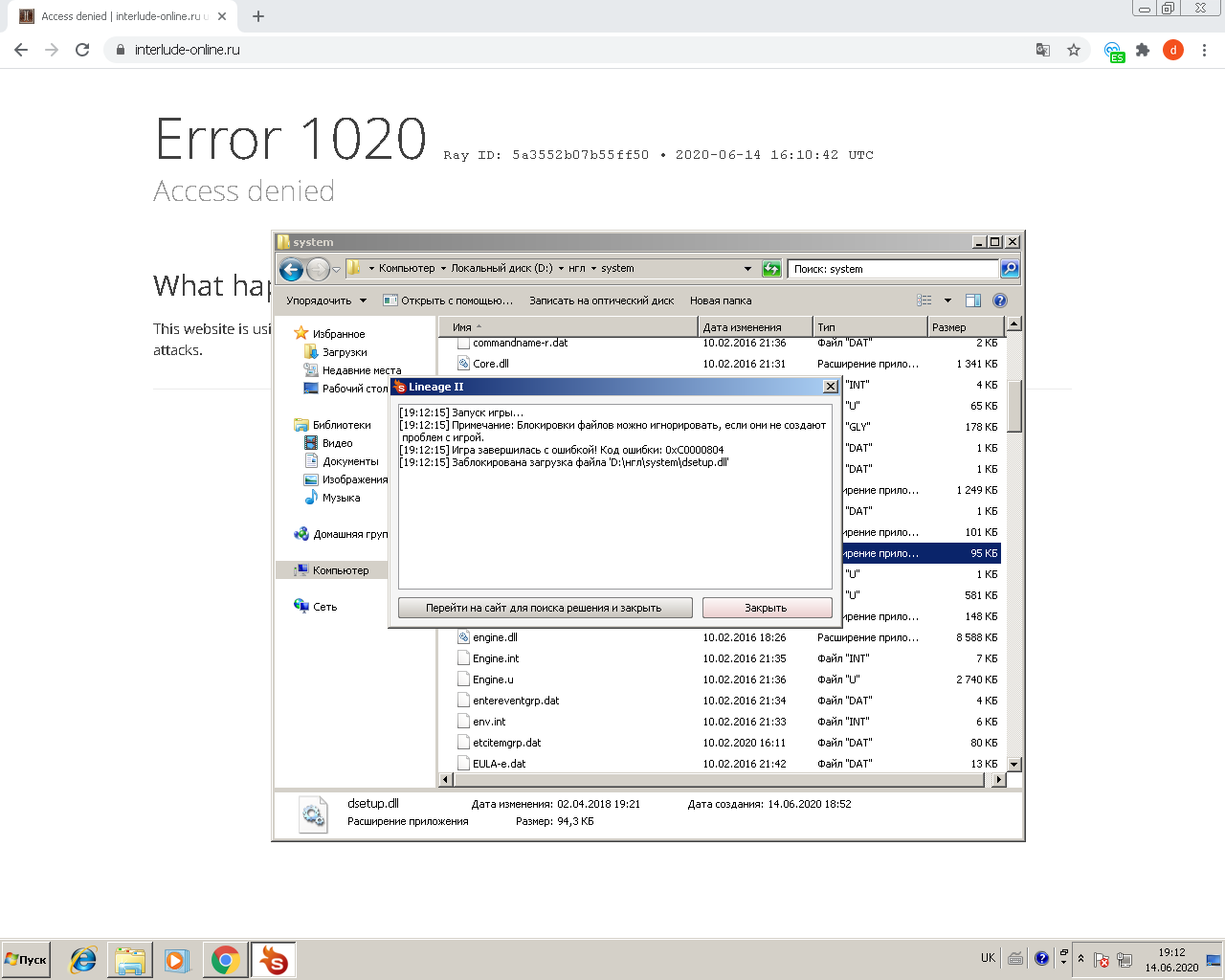Viewport: 1225px width, 980px height.
Task: Refresh the Explorer folder view
Action: coord(771,269)
